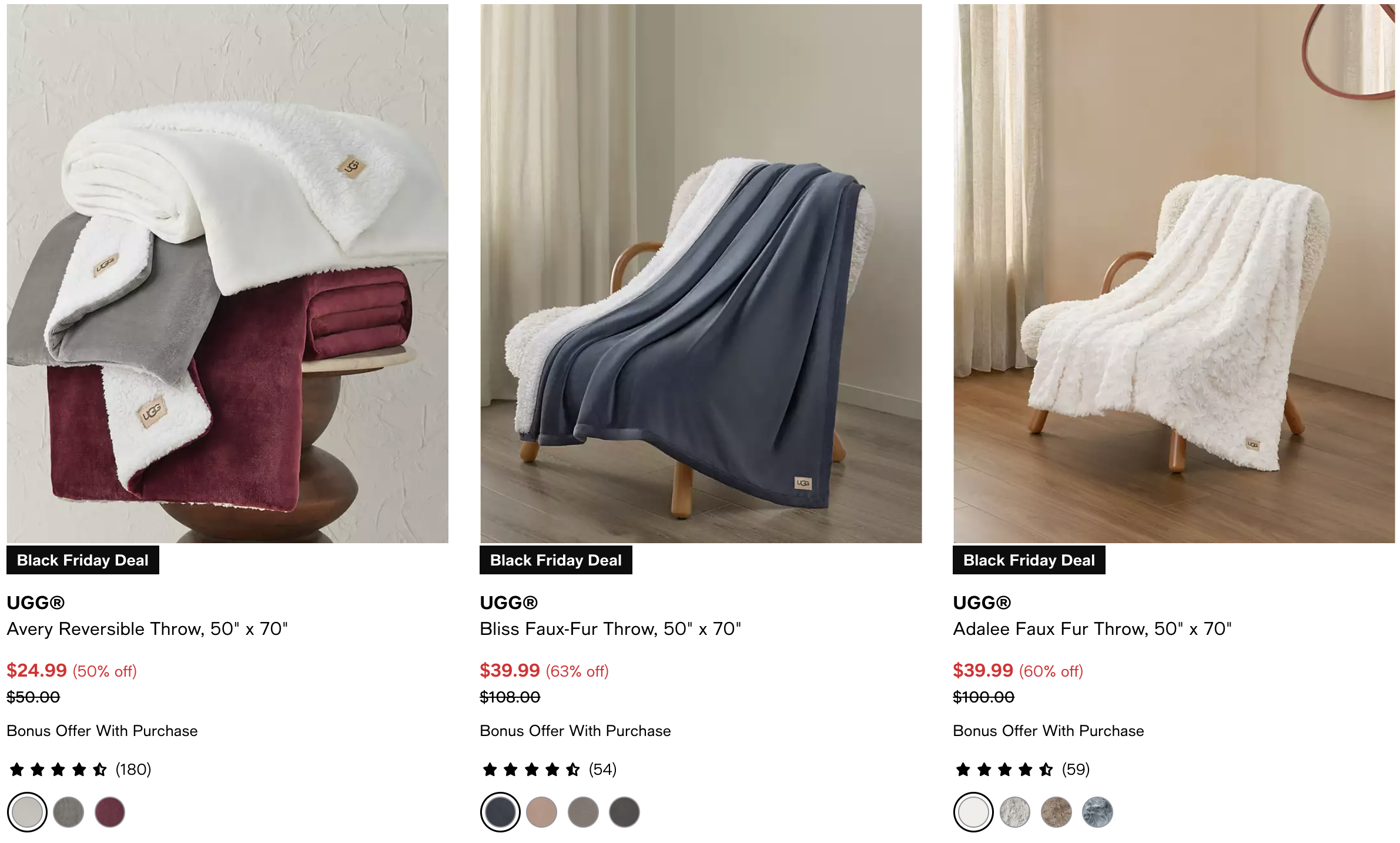This screenshot has height=843, width=1400.
Task: Select the navy swatch for Bliss Faux-Fur Throw
Action: coord(500,812)
